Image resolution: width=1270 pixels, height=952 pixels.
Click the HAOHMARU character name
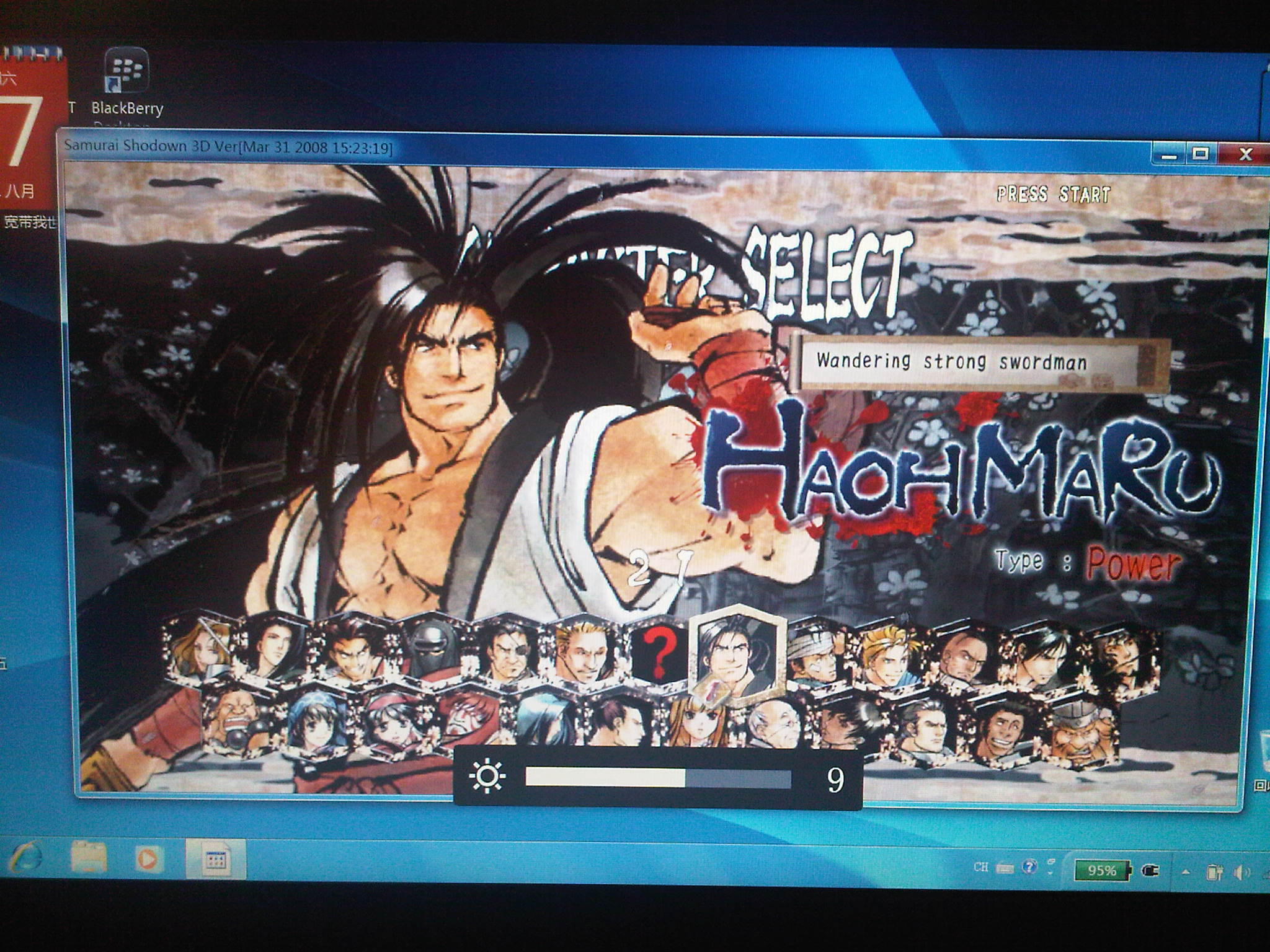pos(961,469)
